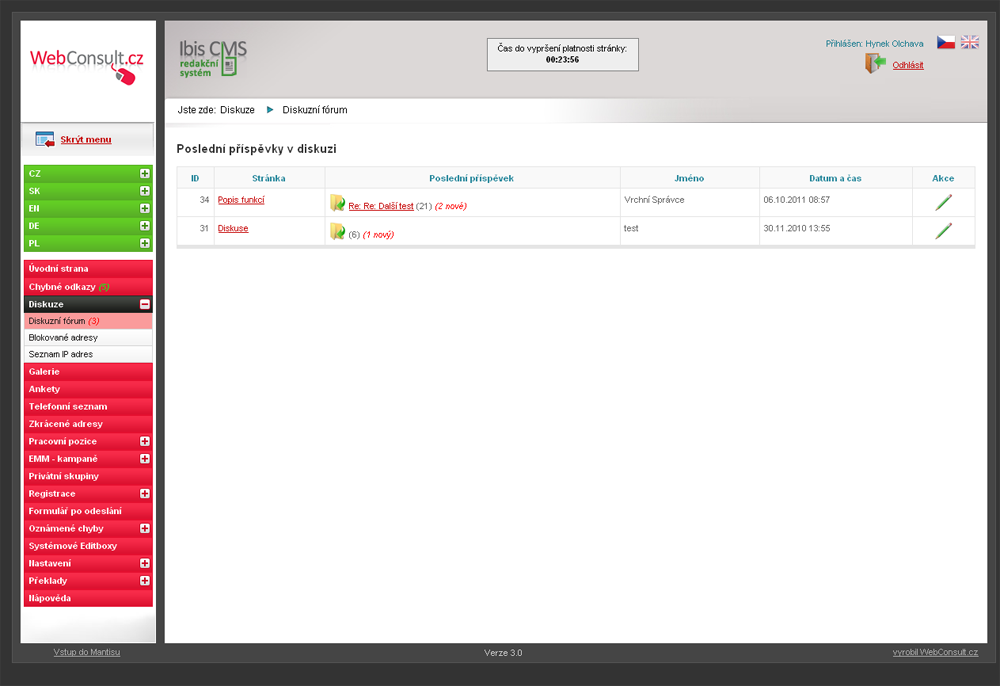Collapse the Diskuze menu section
The image size is (1000, 686).
[145, 304]
